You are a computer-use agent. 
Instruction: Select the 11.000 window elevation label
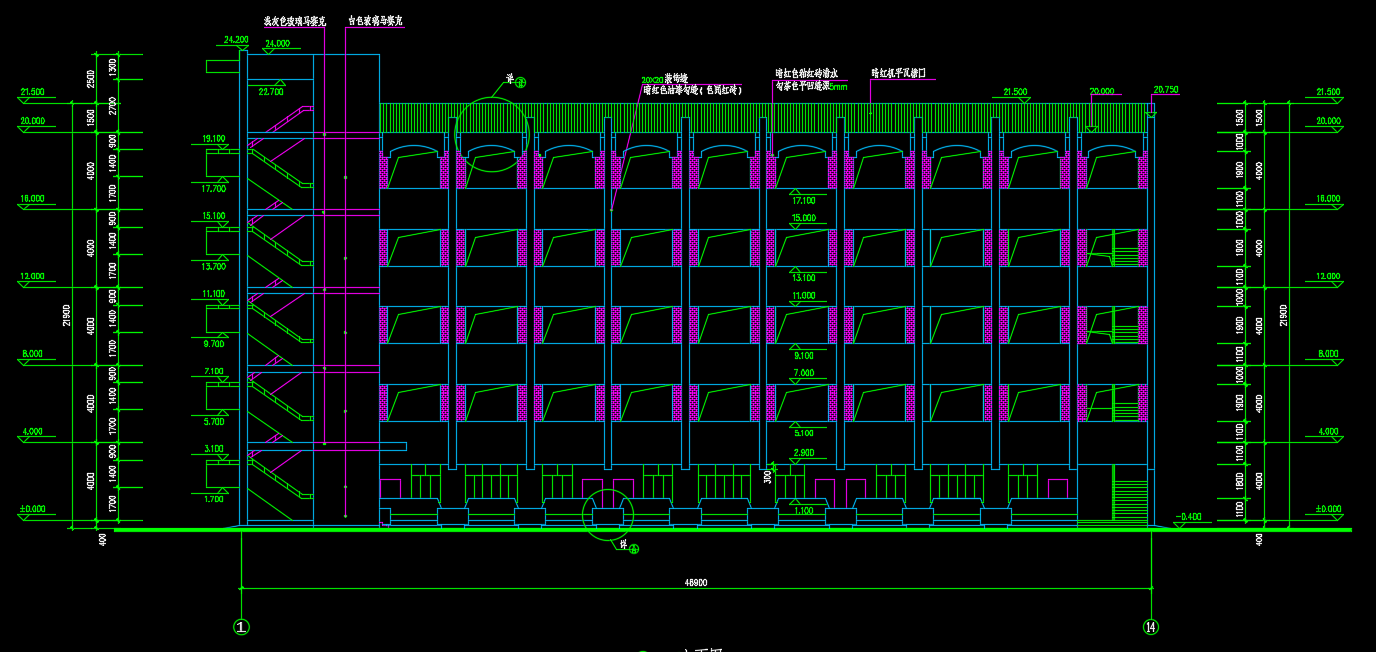pyautogui.click(x=803, y=296)
